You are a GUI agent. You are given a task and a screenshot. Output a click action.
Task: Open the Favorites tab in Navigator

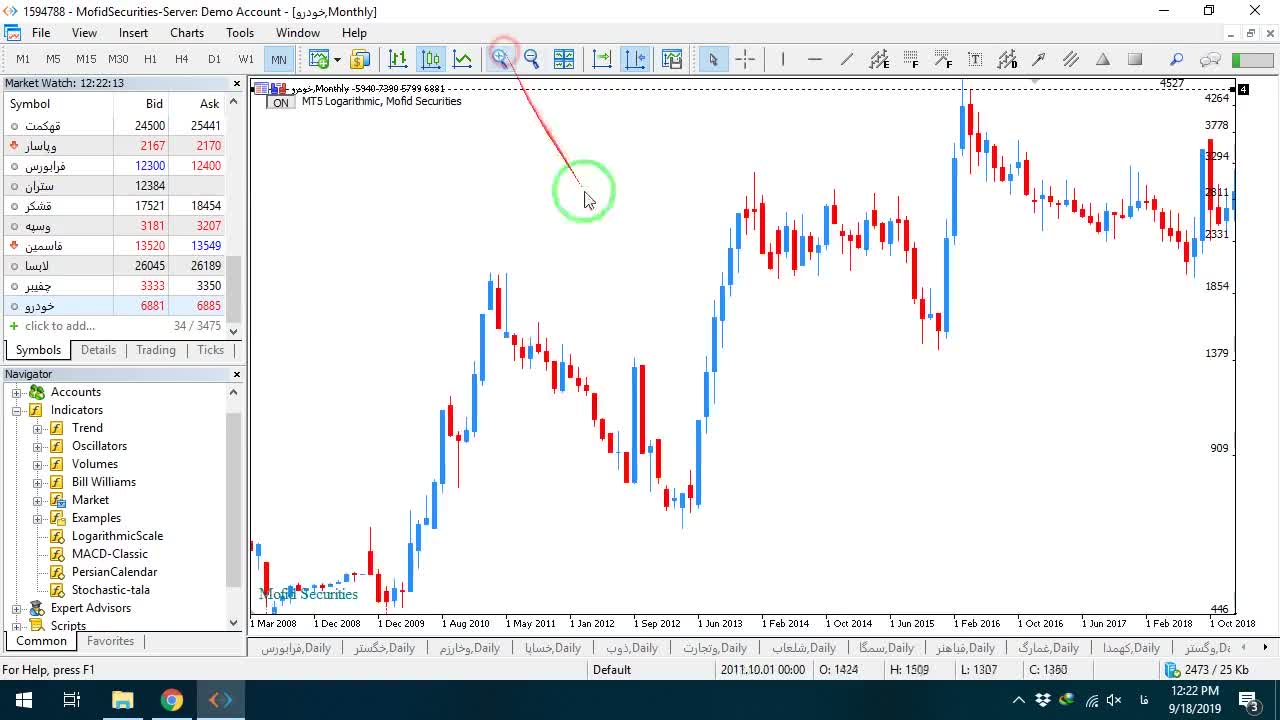tap(110, 641)
